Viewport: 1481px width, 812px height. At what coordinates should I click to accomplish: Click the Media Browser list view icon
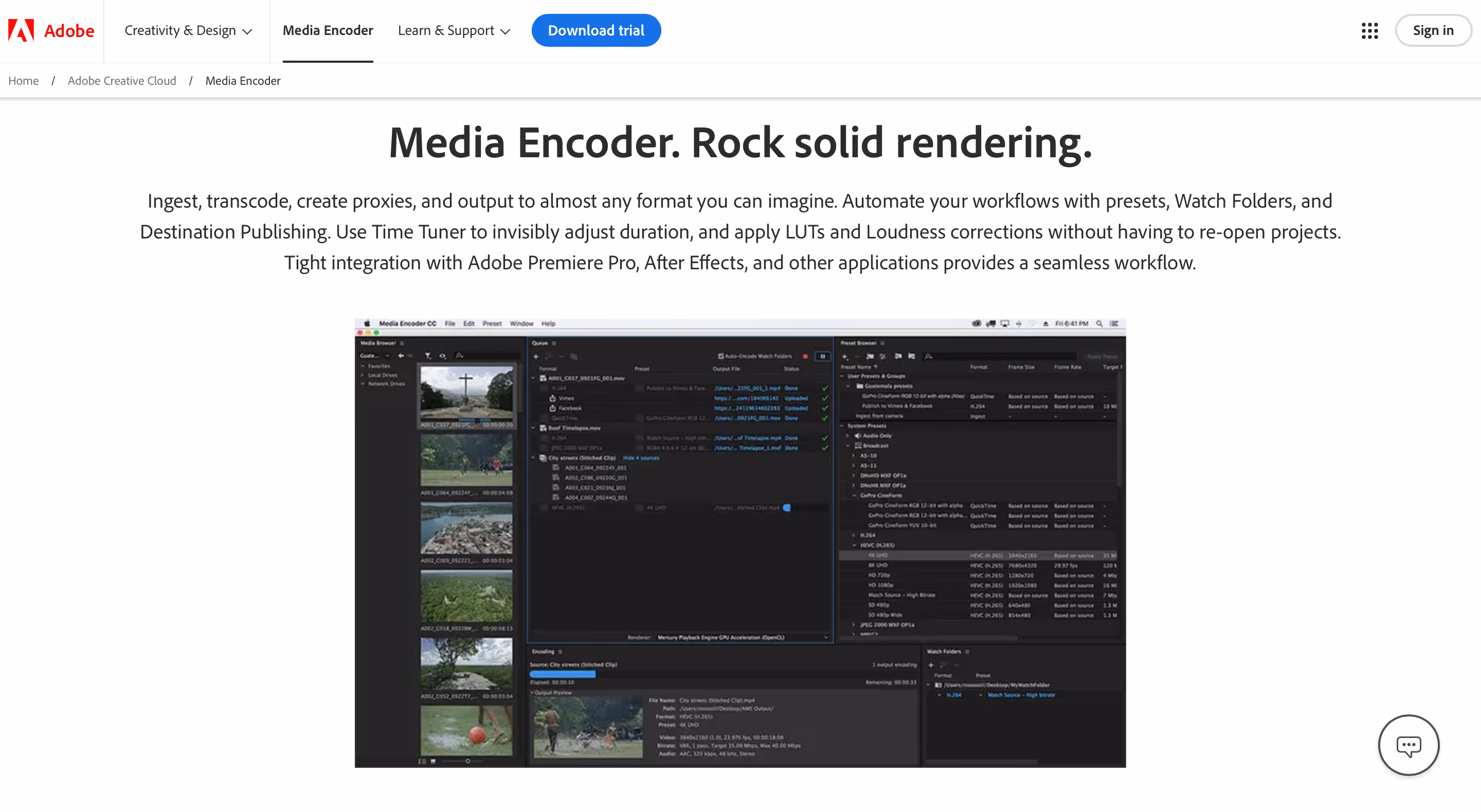tap(422, 761)
